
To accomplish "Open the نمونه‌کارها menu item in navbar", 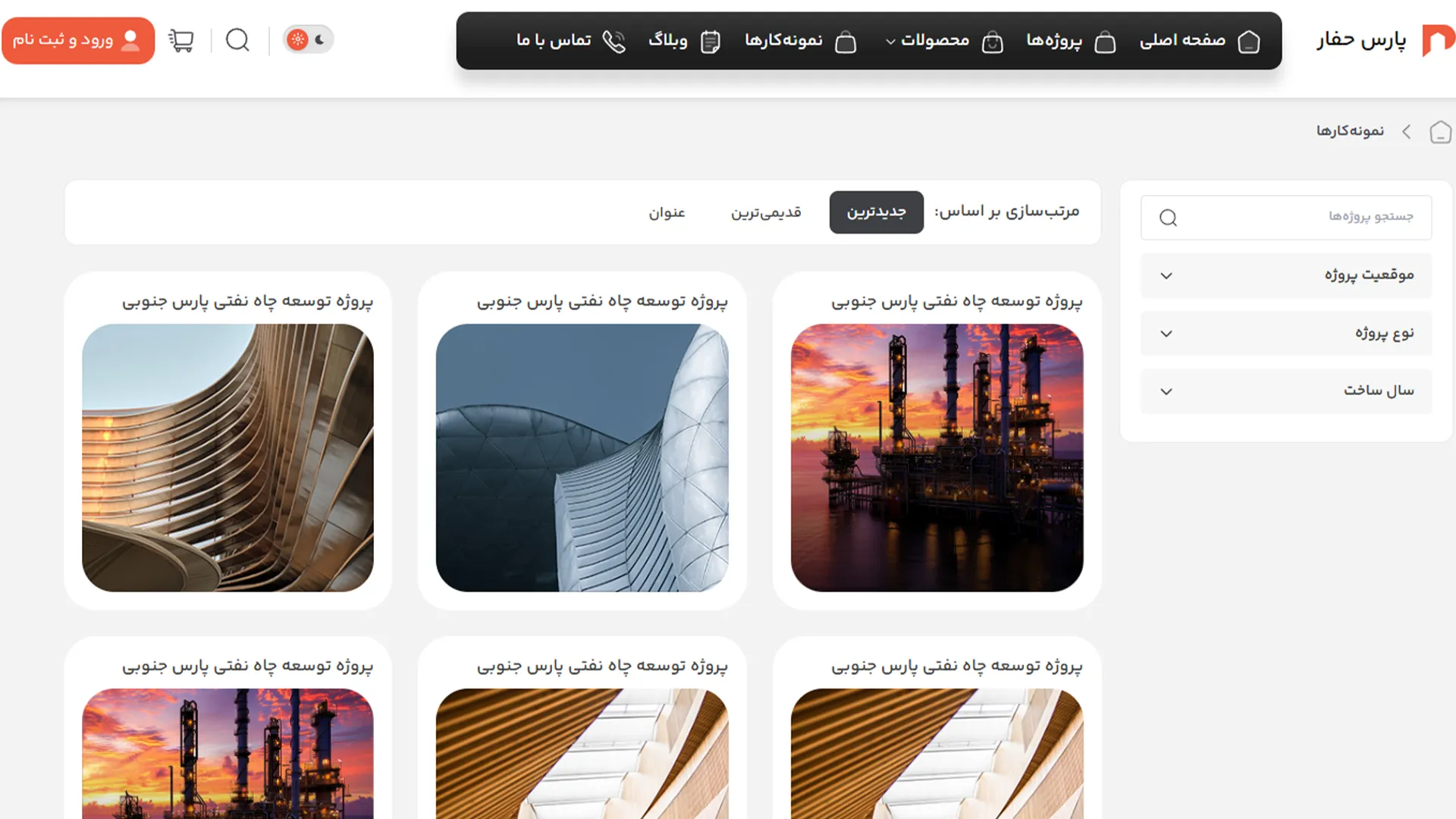I will 783,40.
